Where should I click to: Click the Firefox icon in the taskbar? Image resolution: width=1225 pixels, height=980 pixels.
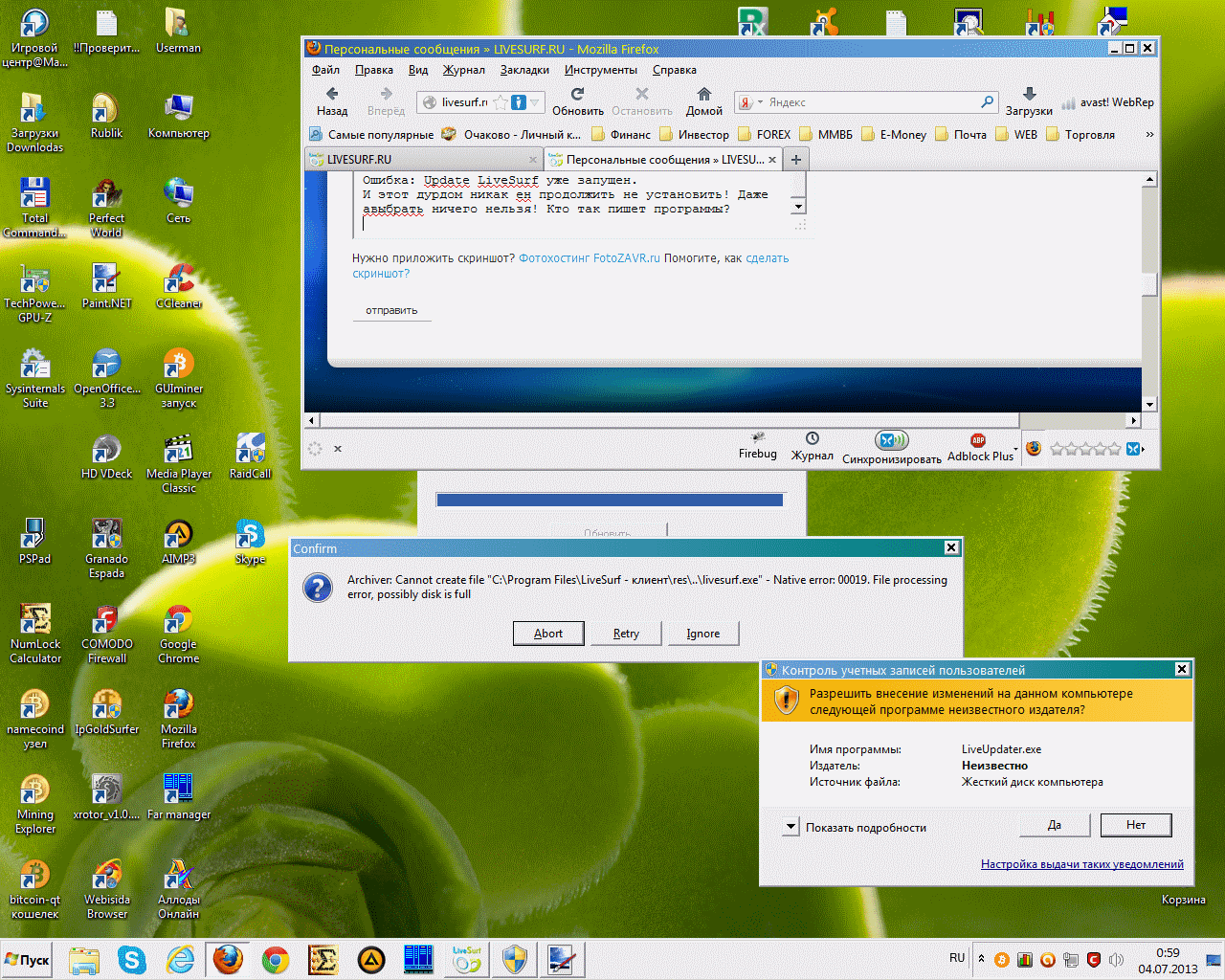tap(228, 960)
